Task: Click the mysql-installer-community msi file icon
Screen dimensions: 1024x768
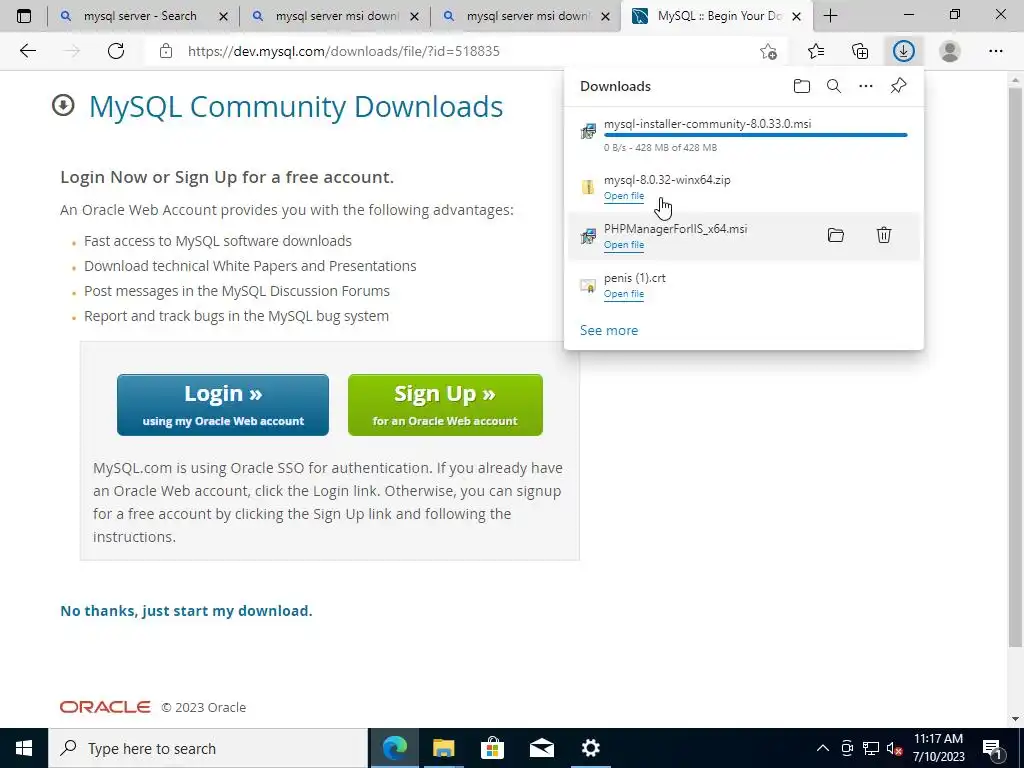Action: (588, 131)
